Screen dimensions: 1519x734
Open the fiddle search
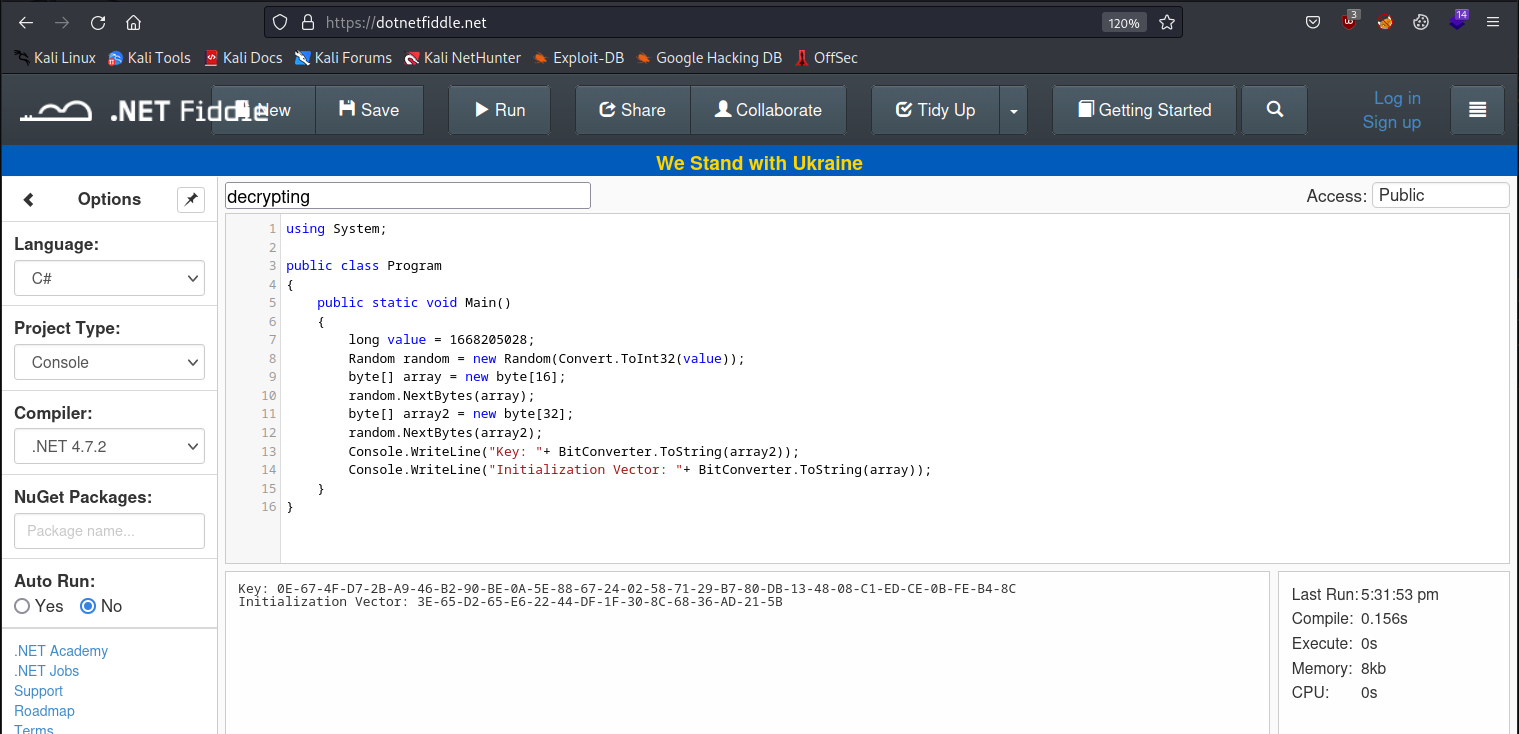tap(1274, 110)
